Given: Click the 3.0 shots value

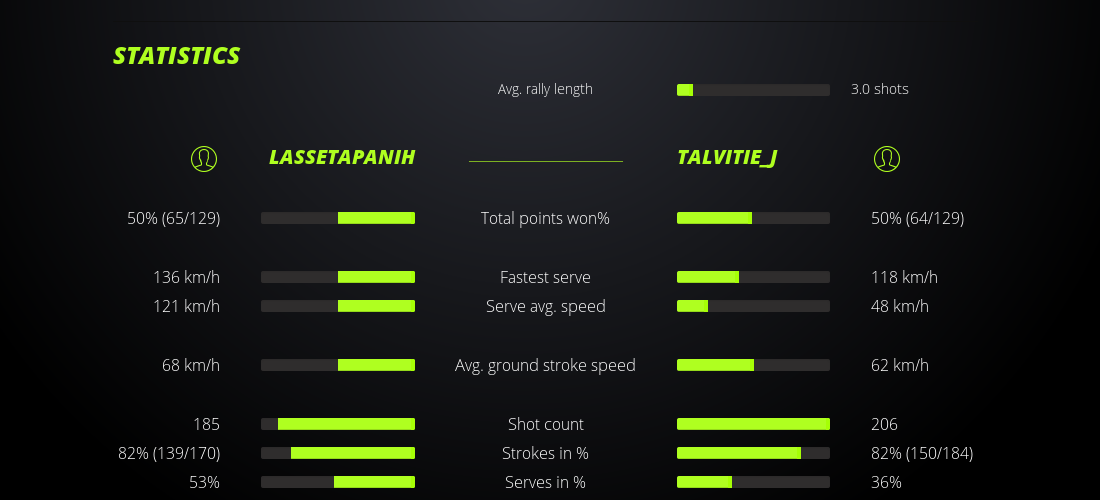Looking at the screenshot, I should click(880, 89).
